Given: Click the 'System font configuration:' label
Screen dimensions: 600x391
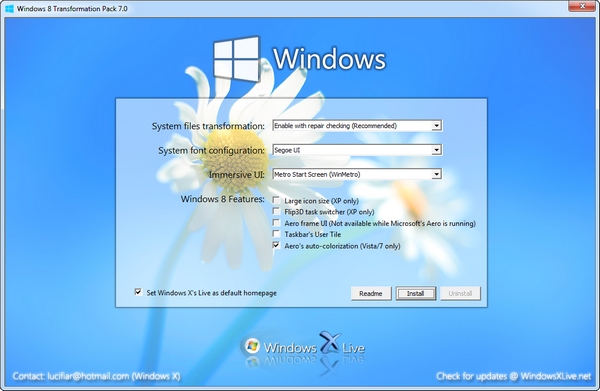Looking at the screenshot, I should coord(212,150).
